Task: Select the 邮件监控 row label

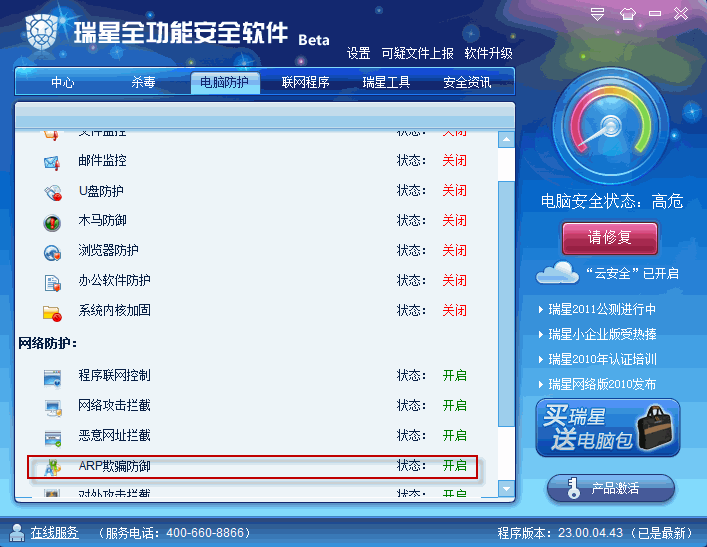Action: point(102,161)
